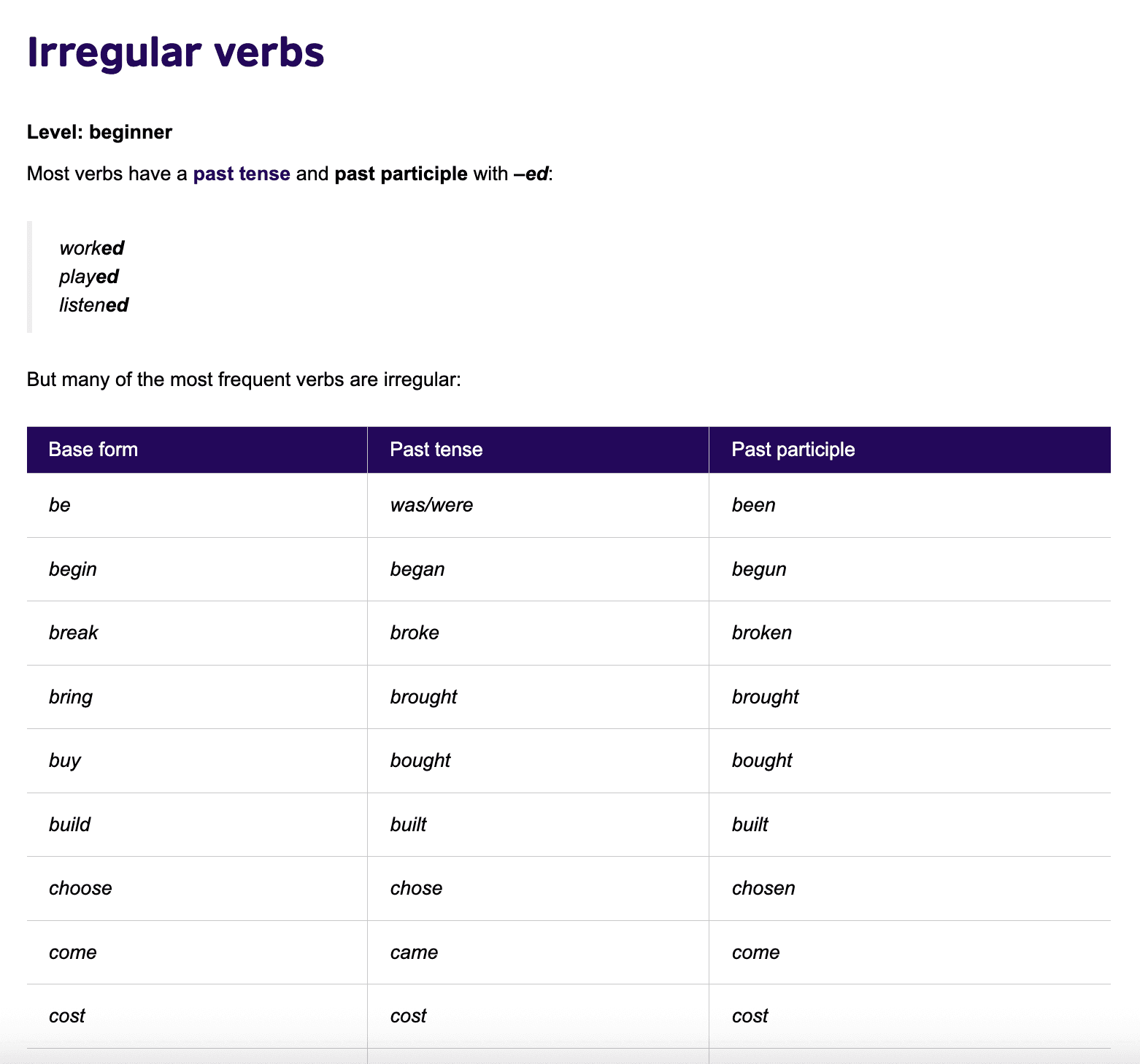The height and width of the screenshot is (1064, 1140).
Task: Click the 'Level: beginner' label
Action: (99, 132)
